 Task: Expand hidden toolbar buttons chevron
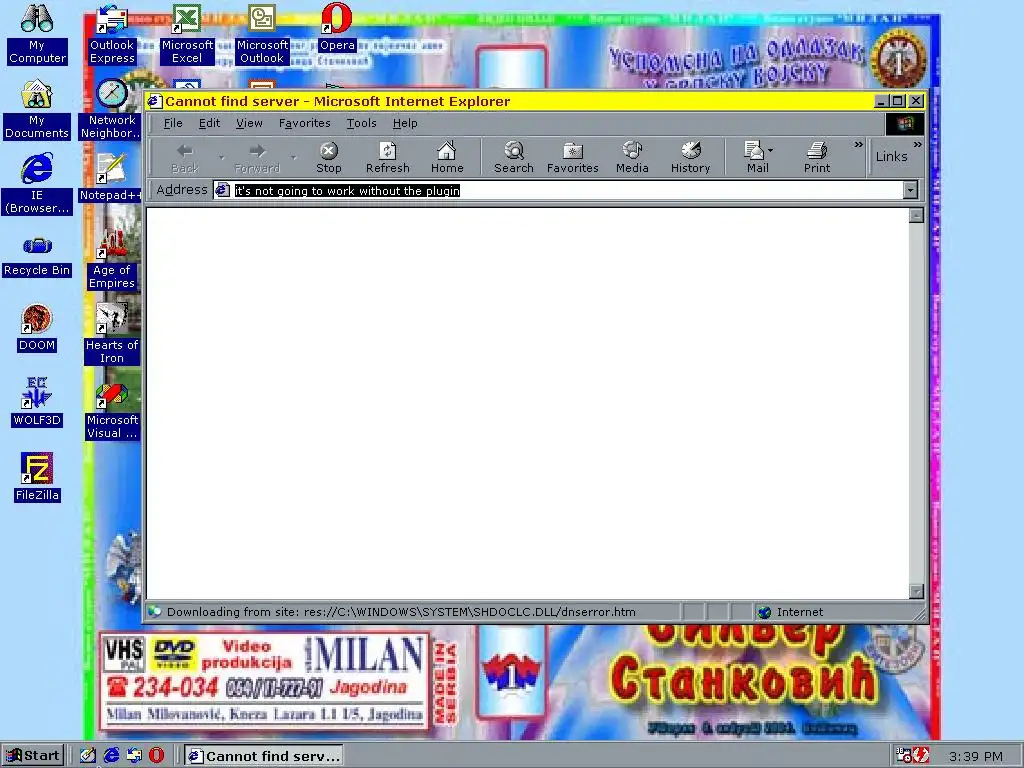858,144
